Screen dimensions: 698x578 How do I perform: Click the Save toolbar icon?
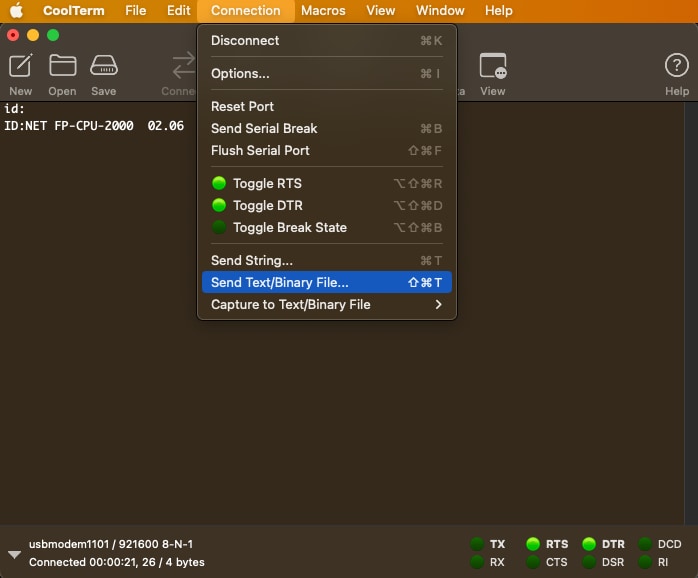tap(104, 66)
